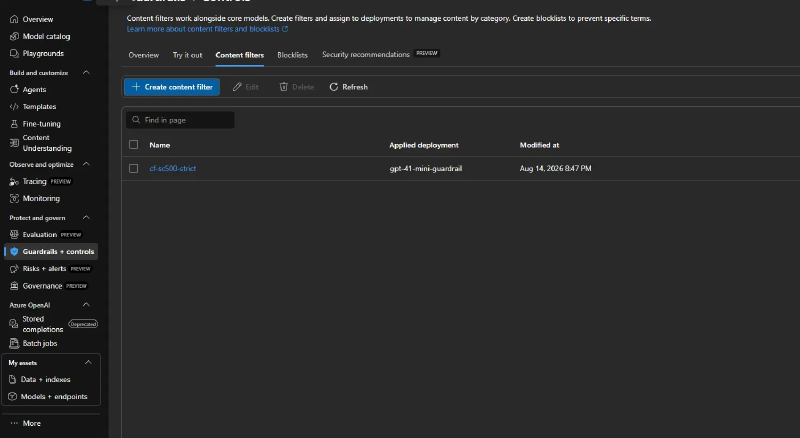Collapse the Build and customize section
The height and width of the screenshot is (438, 800).
(86, 72)
